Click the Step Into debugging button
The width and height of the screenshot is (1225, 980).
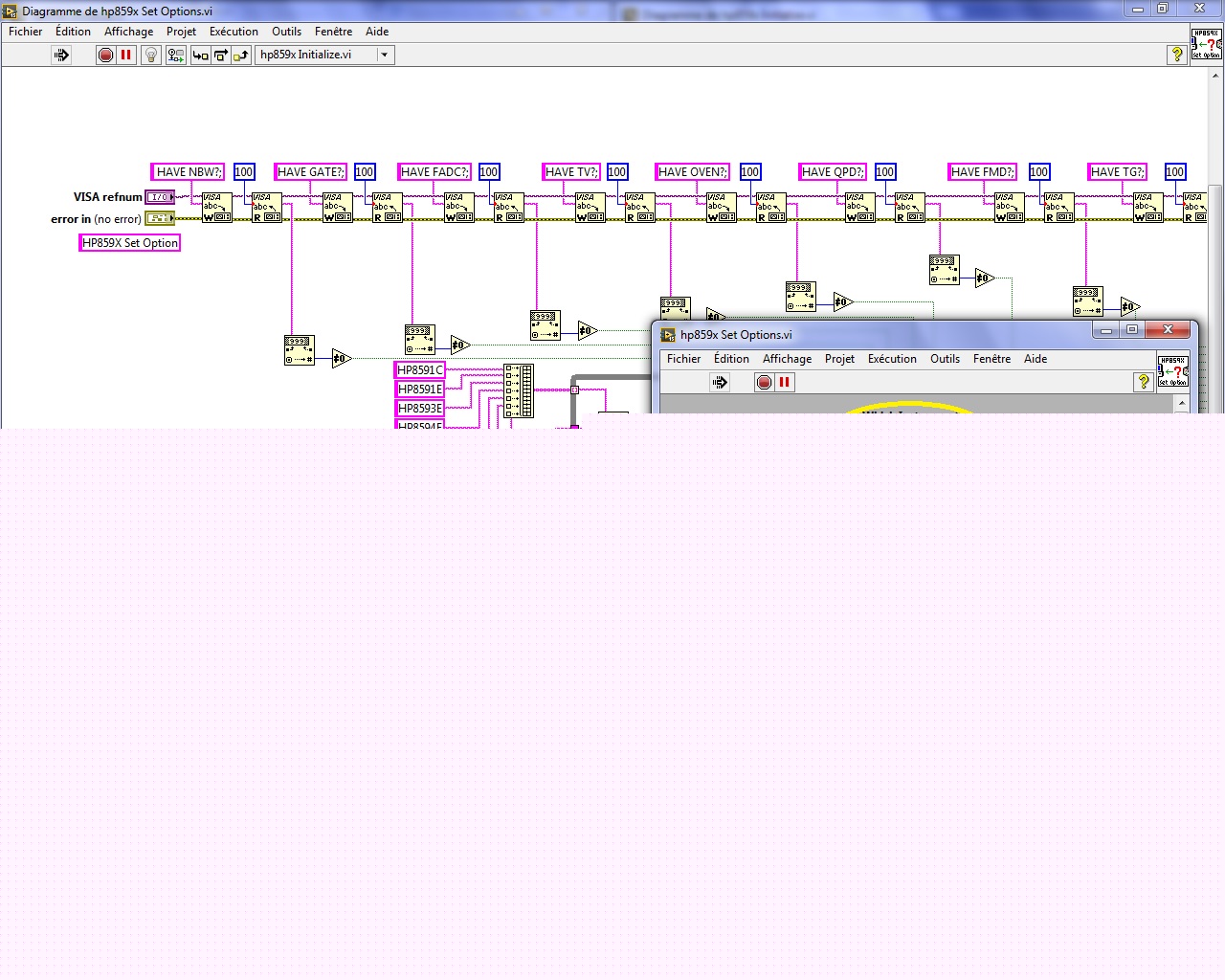[200, 55]
